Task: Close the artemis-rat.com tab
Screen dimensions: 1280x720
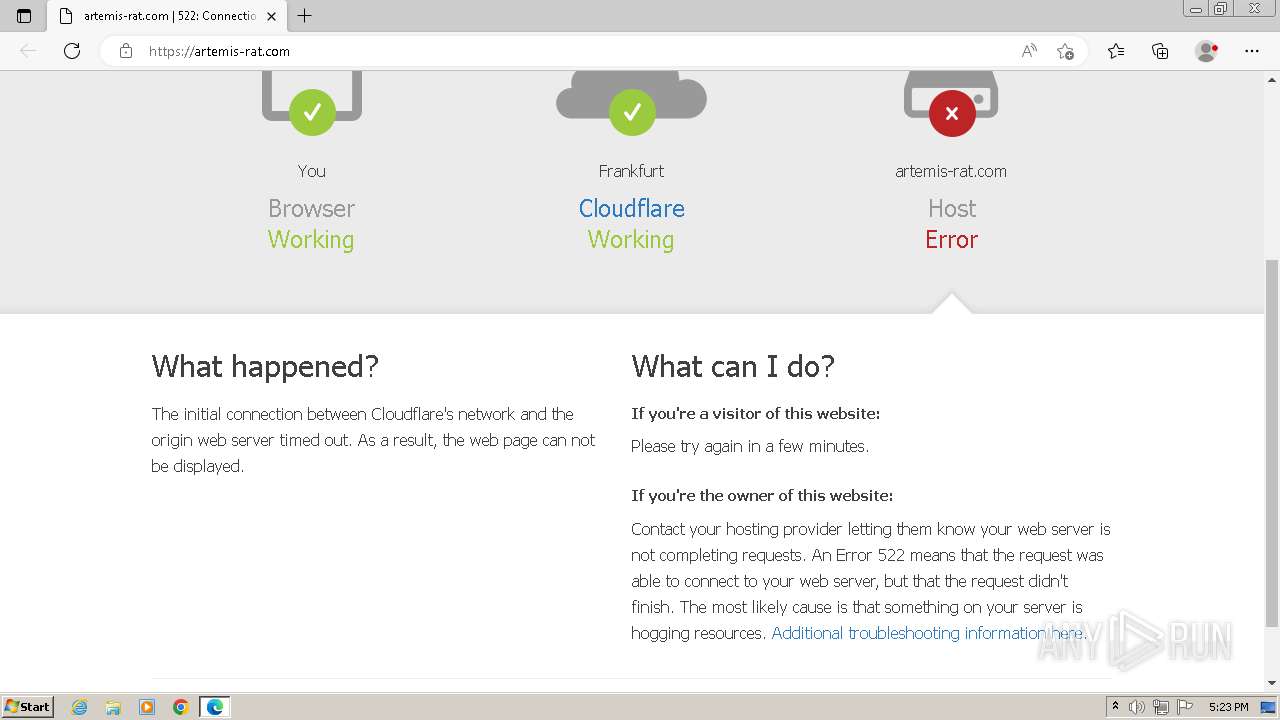Action: pyautogui.click(x=271, y=16)
